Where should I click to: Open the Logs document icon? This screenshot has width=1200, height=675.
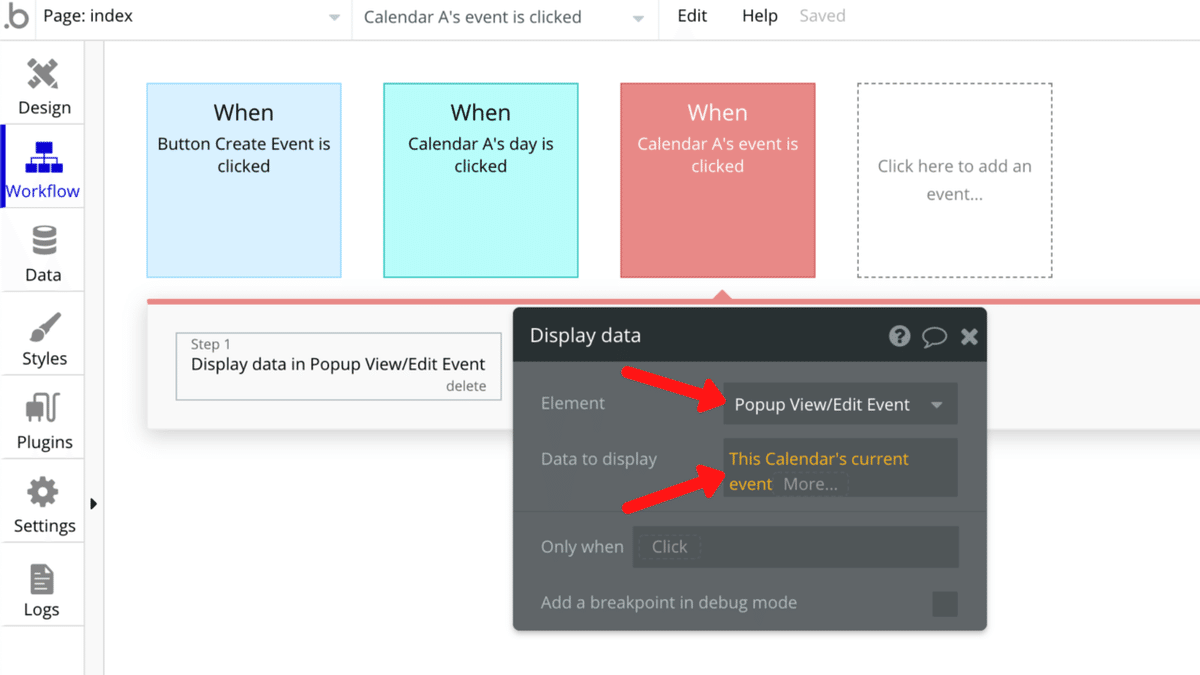(x=42, y=578)
